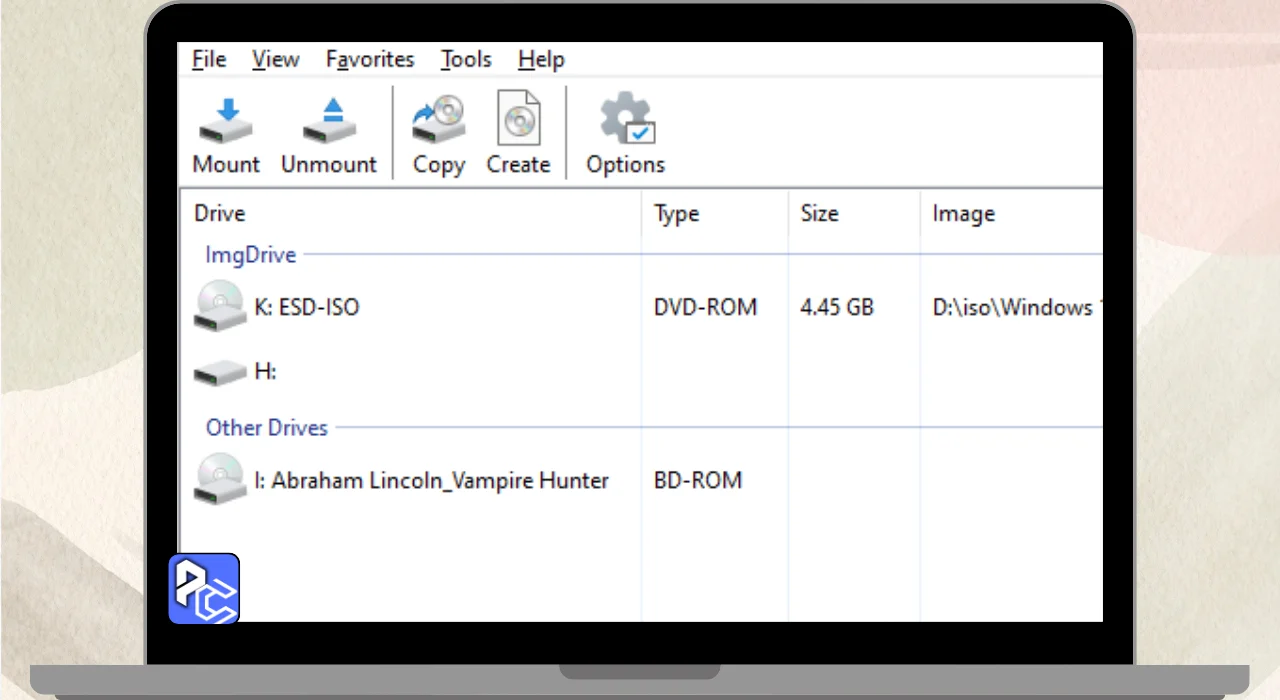Click the Unmount drive icon

pyautogui.click(x=329, y=122)
